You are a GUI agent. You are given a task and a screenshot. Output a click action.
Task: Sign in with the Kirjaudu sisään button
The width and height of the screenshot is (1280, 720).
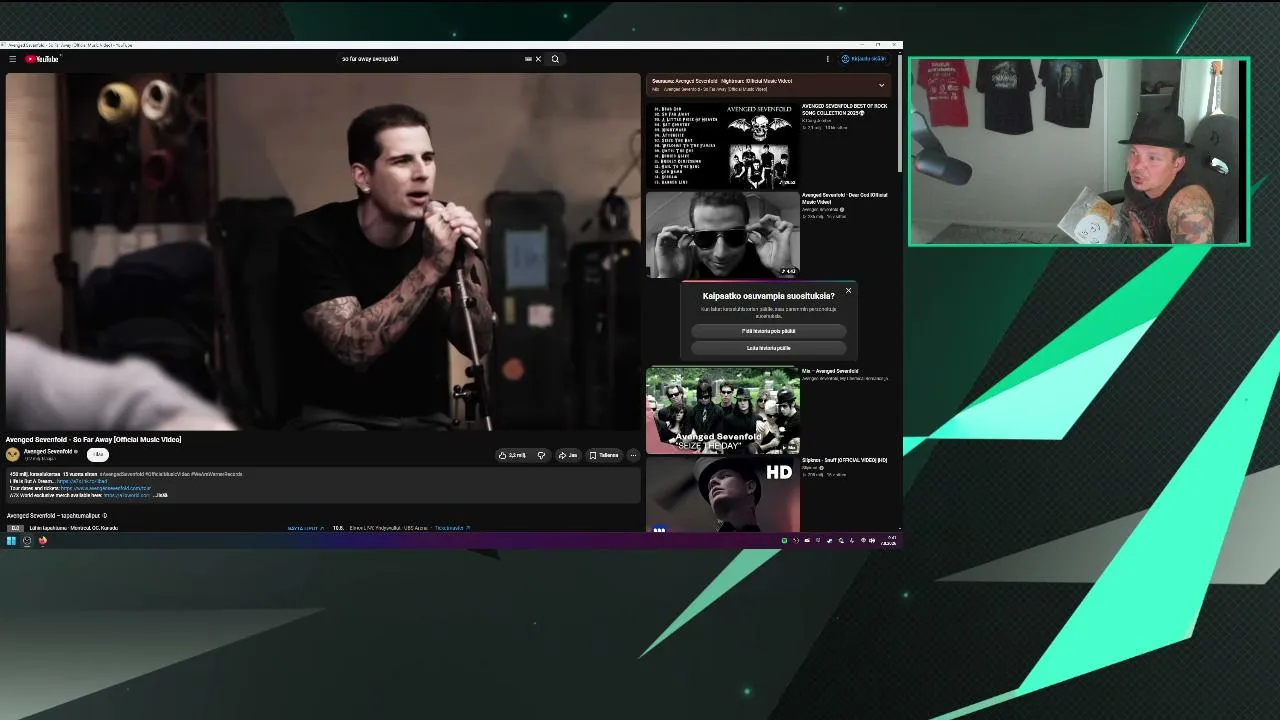coord(864,59)
